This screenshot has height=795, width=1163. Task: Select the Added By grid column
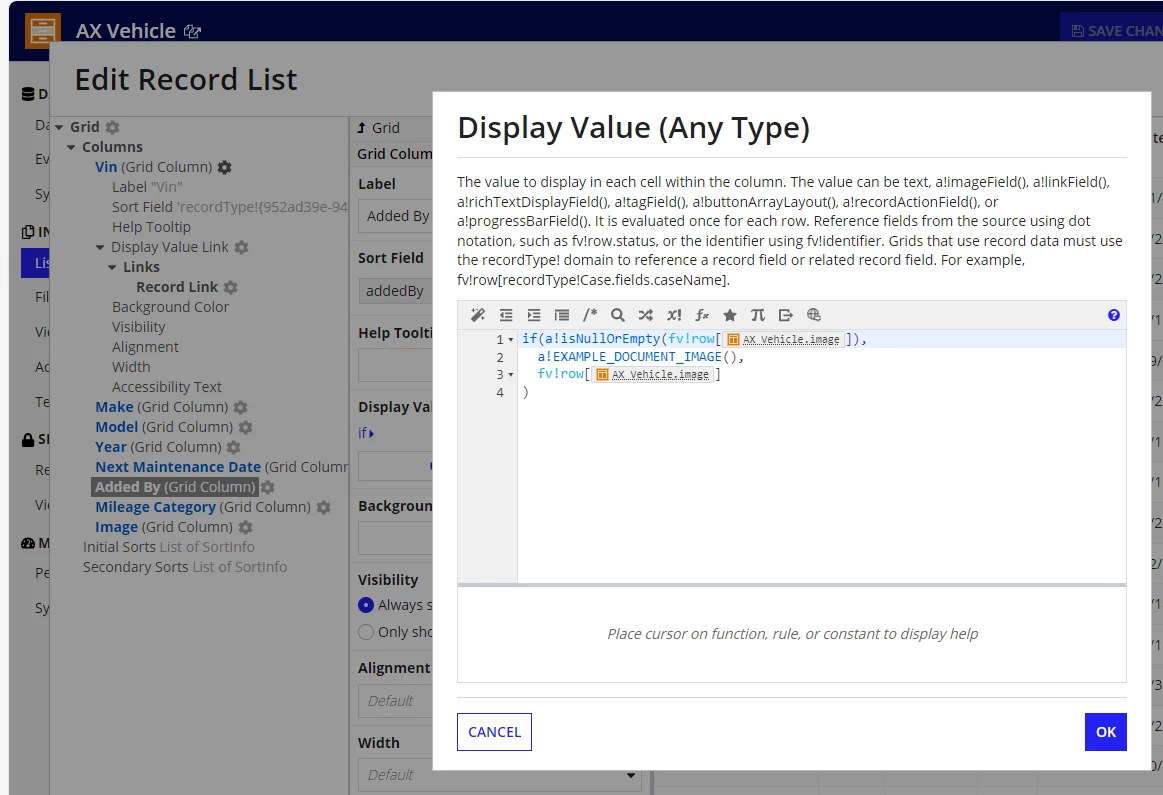click(174, 487)
